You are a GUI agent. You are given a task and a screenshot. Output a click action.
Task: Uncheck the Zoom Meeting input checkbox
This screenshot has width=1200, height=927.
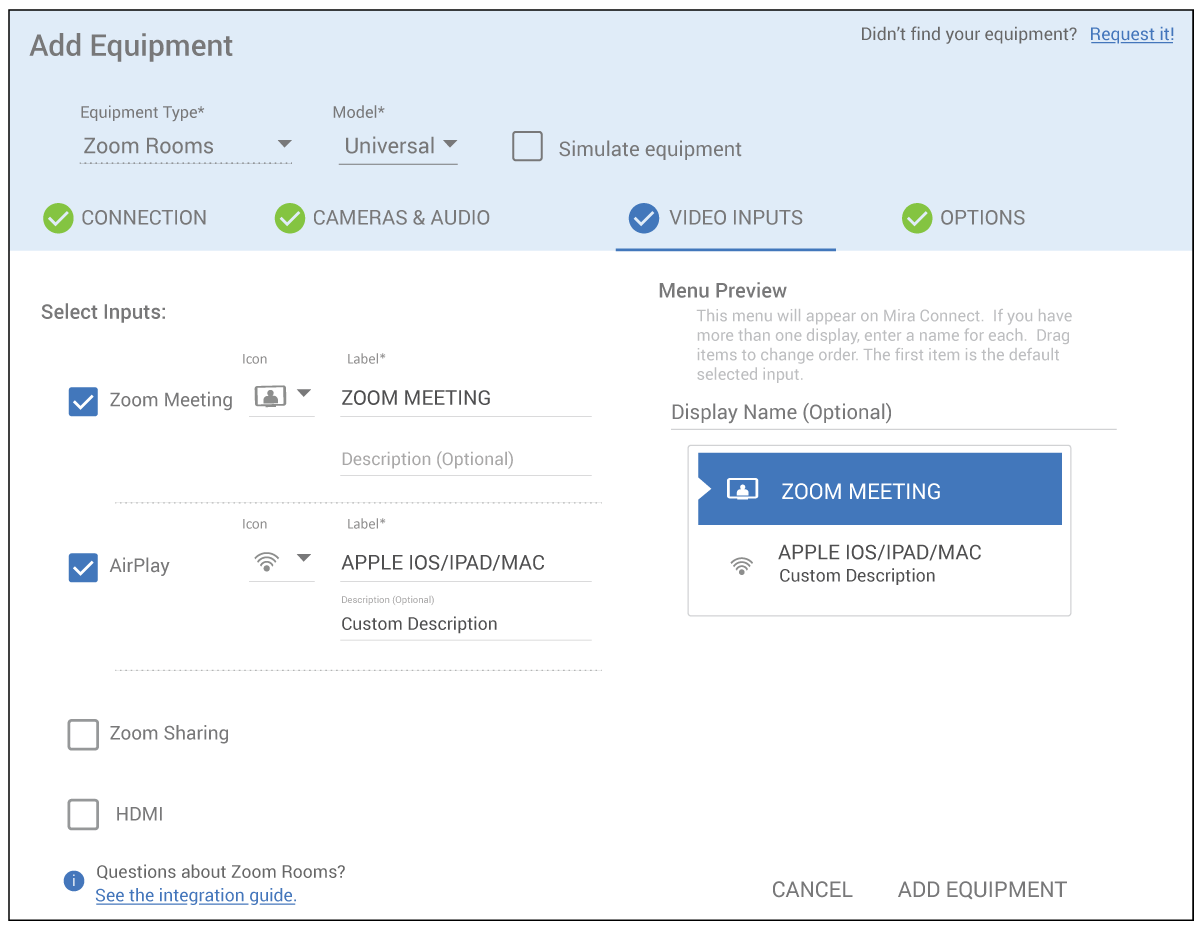click(83, 401)
